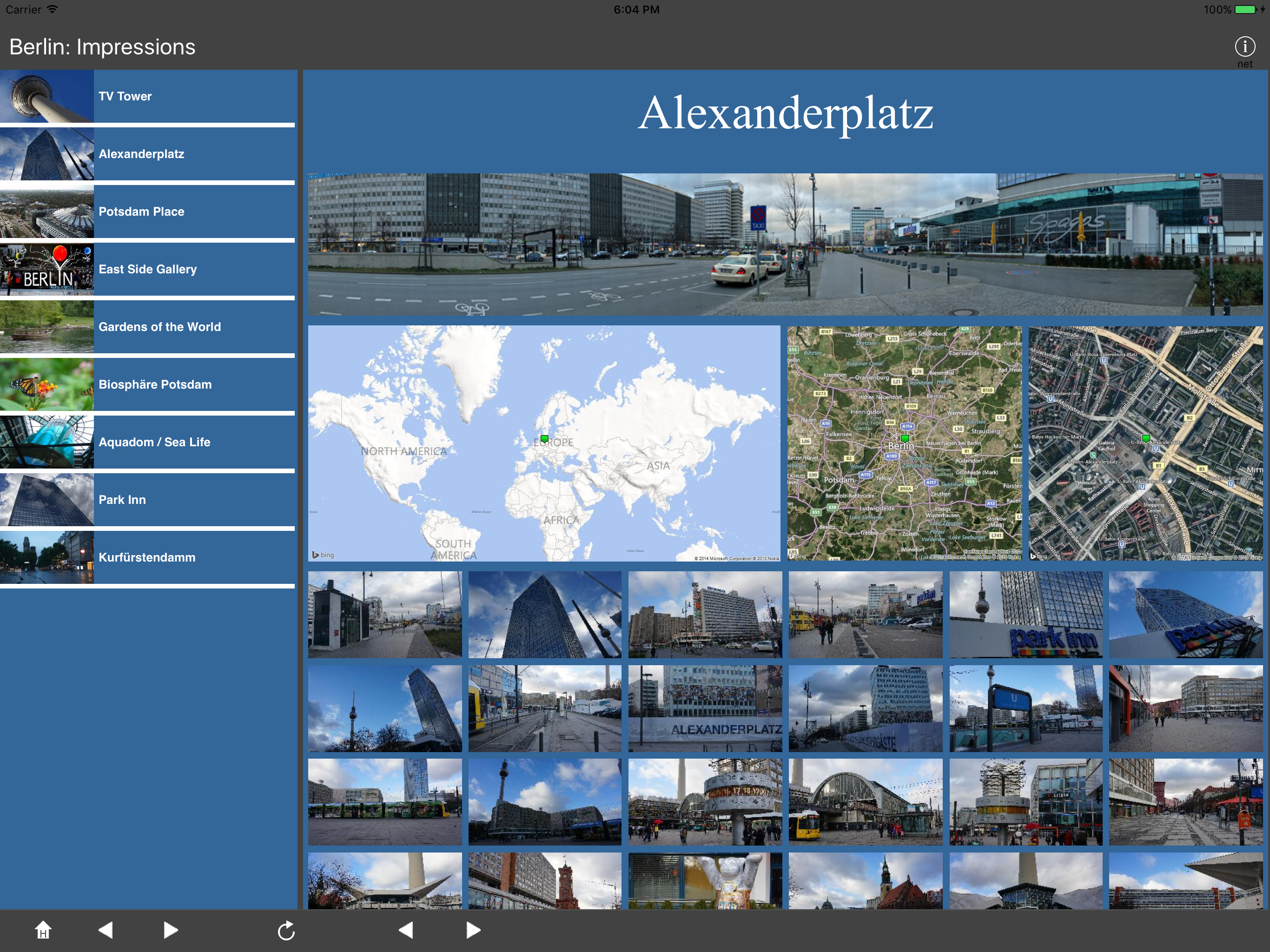Open Kurfürstendamm list entry
Viewport: 1270px width, 952px height.
point(147,557)
